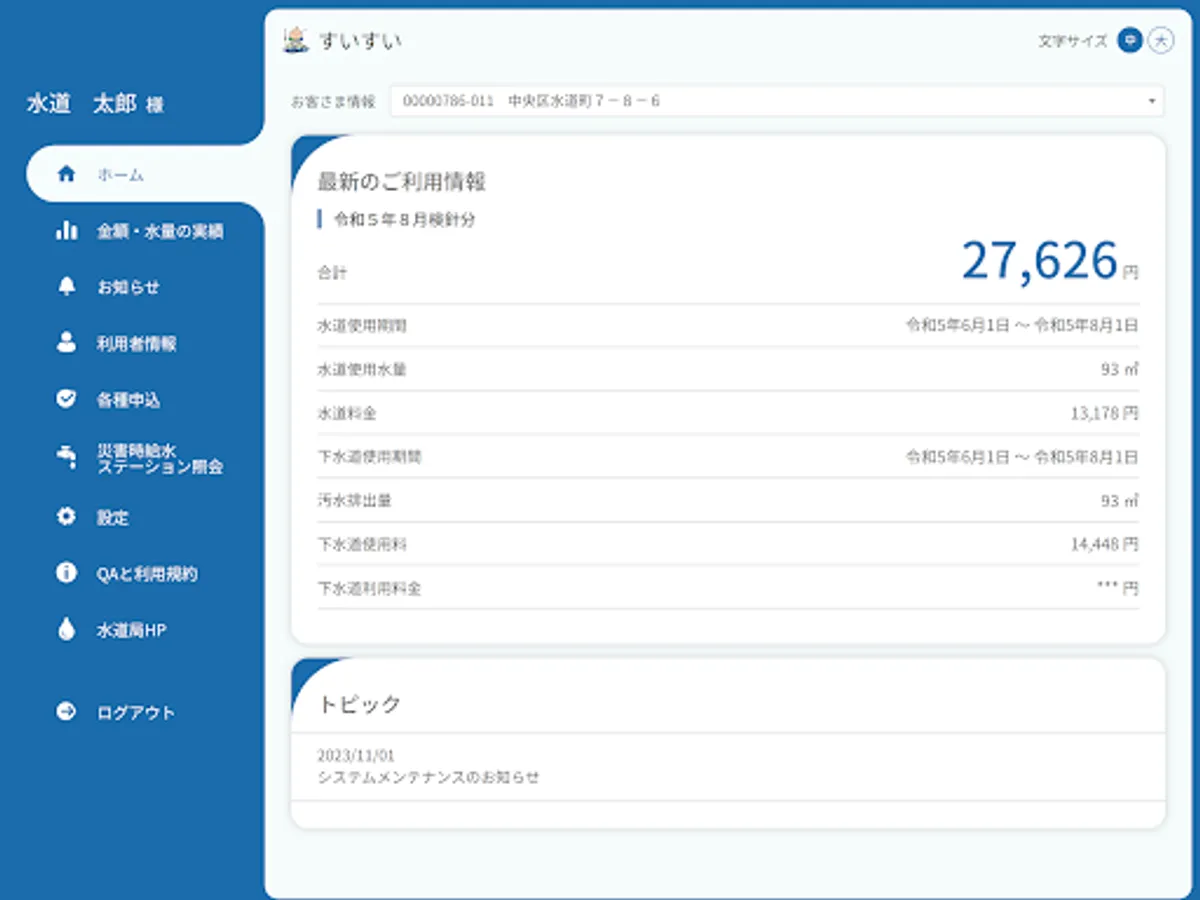The height and width of the screenshot is (900, 1200).
Task: Select 大 to enlarge text size
Action: [x=1160, y=42]
